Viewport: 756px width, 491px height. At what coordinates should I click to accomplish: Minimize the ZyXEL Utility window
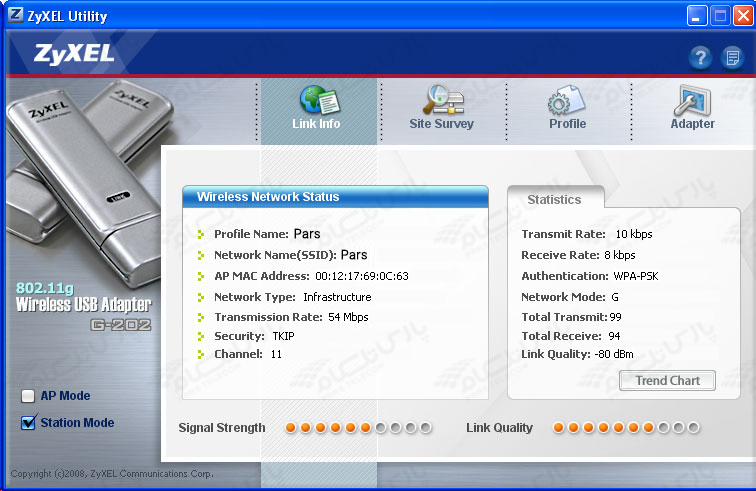(697, 16)
